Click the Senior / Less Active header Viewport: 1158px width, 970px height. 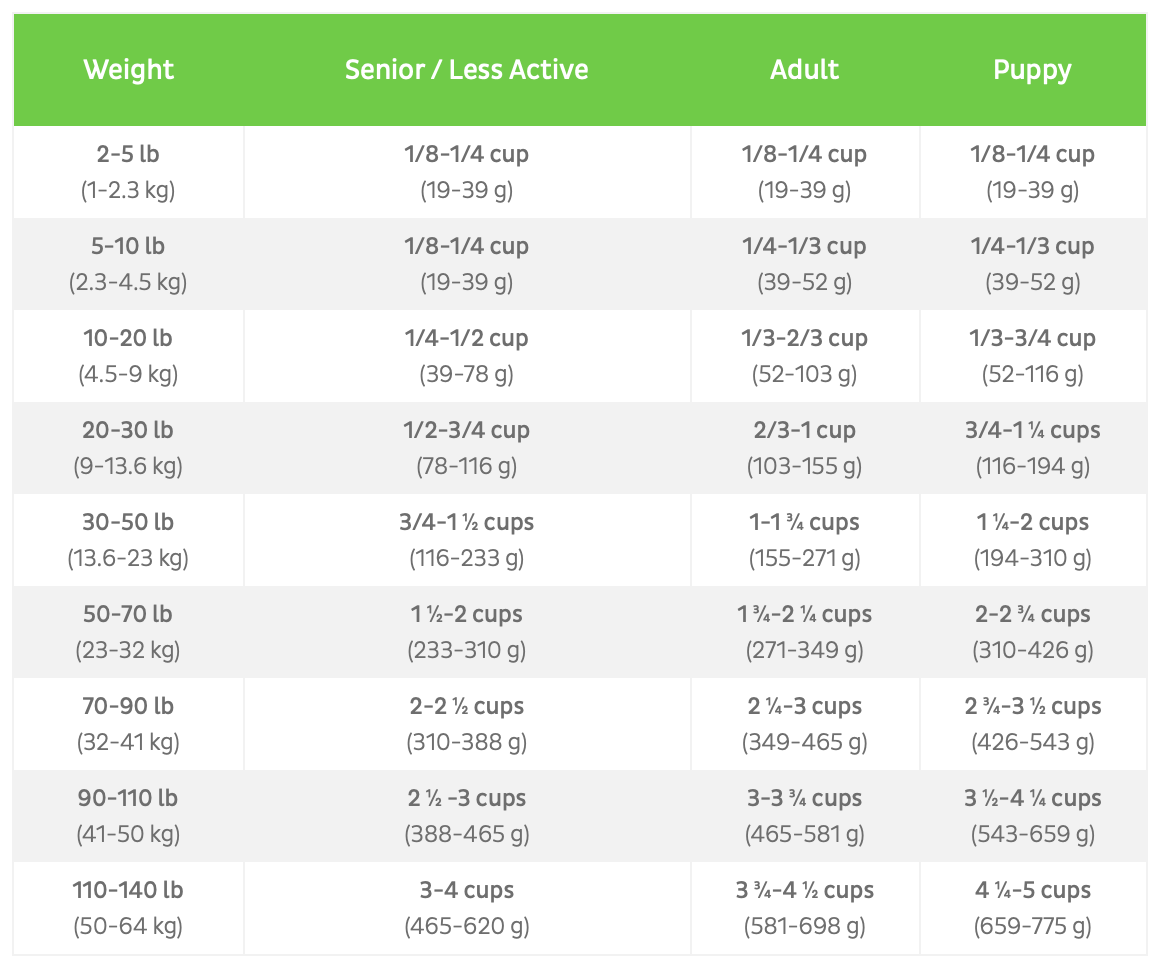coord(466,70)
